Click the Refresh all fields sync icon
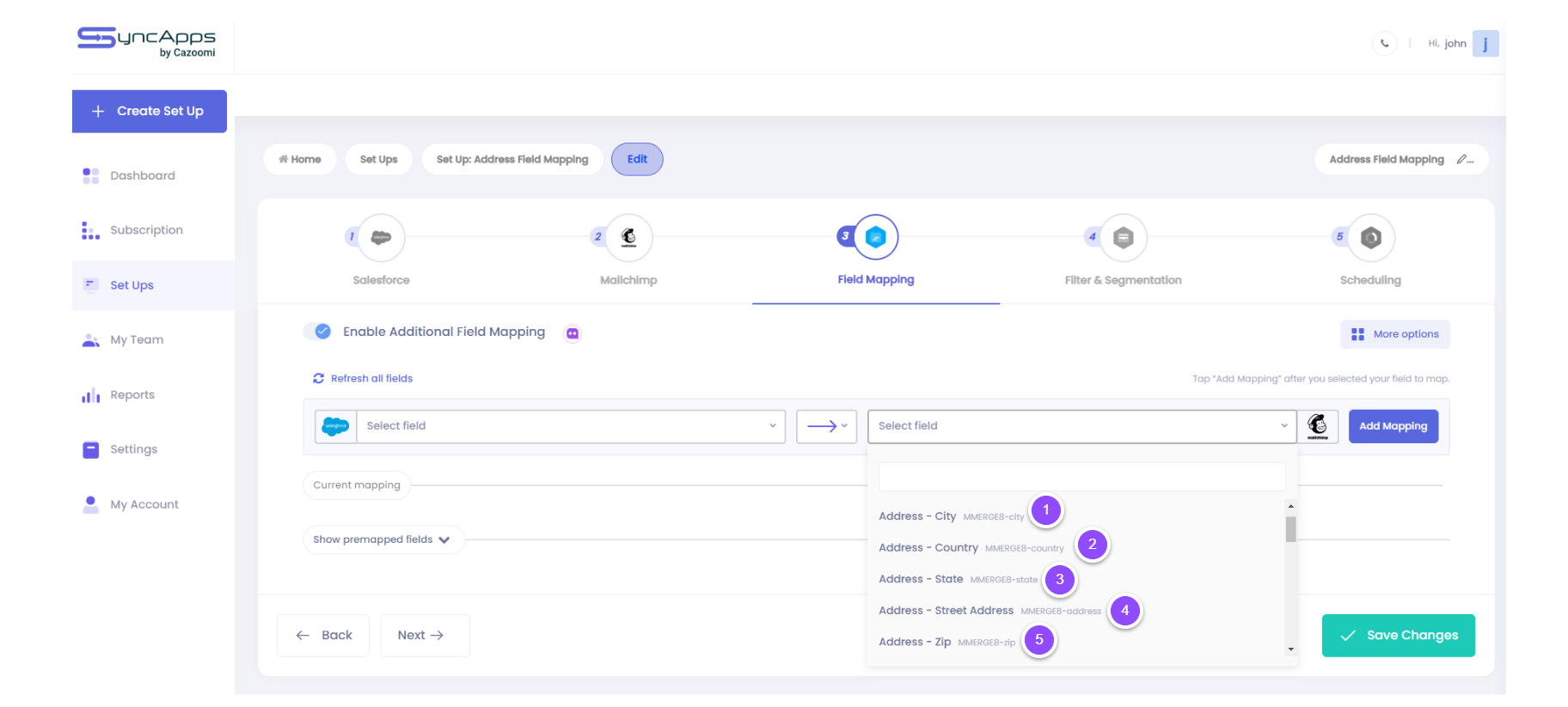The image size is (1568, 707). [x=318, y=378]
